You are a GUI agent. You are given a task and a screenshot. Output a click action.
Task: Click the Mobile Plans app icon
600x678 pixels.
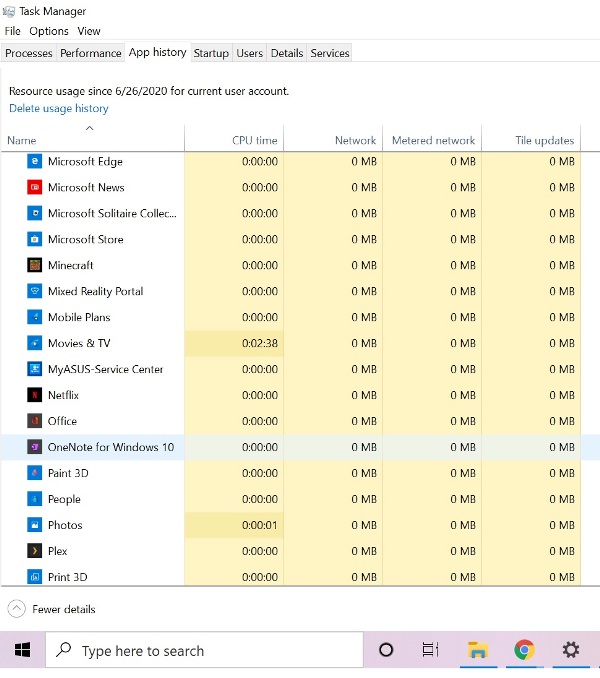point(35,317)
